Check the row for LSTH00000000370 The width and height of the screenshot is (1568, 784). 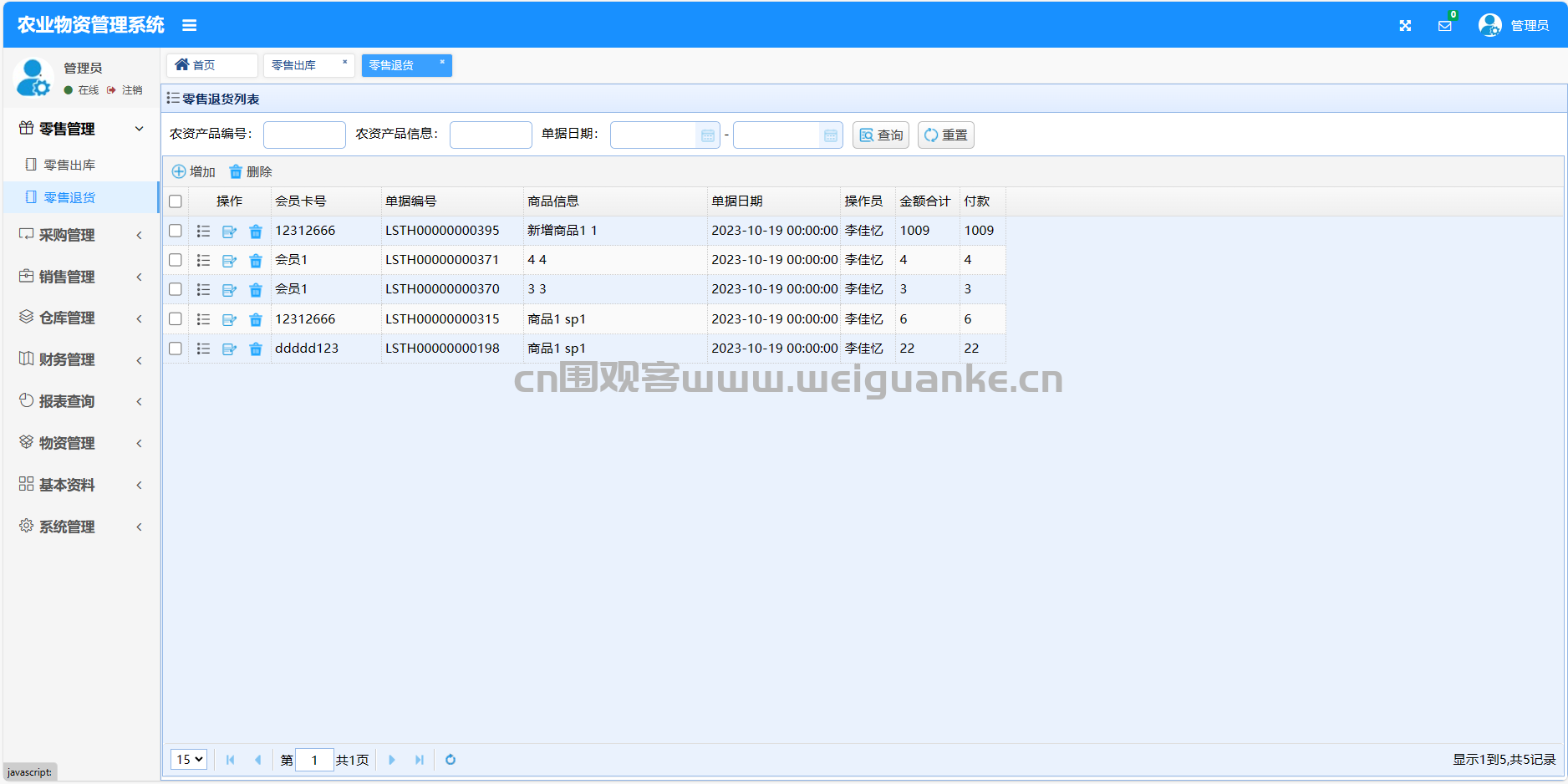(176, 289)
